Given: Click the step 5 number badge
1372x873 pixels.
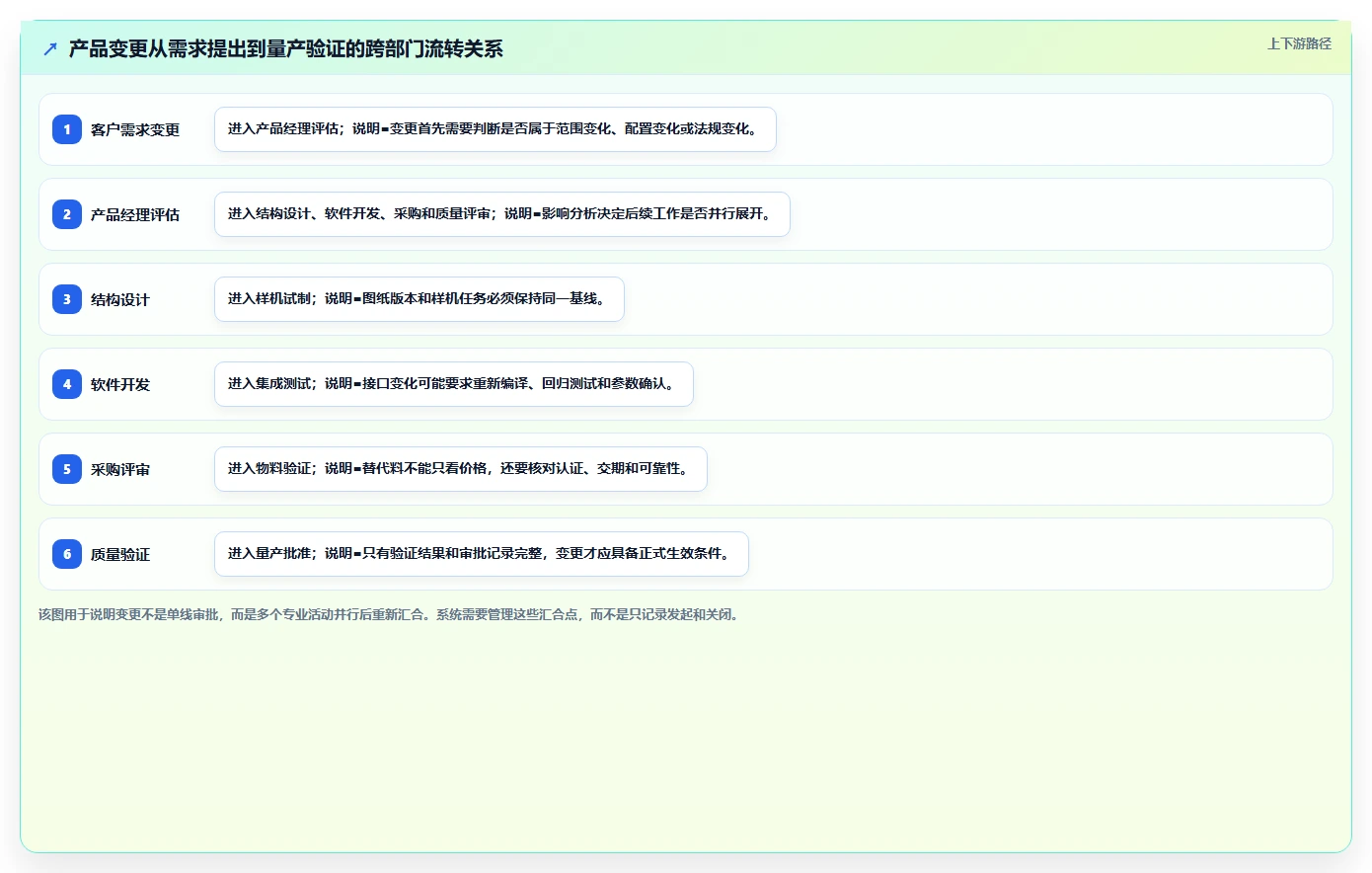Looking at the screenshot, I should click(67, 469).
